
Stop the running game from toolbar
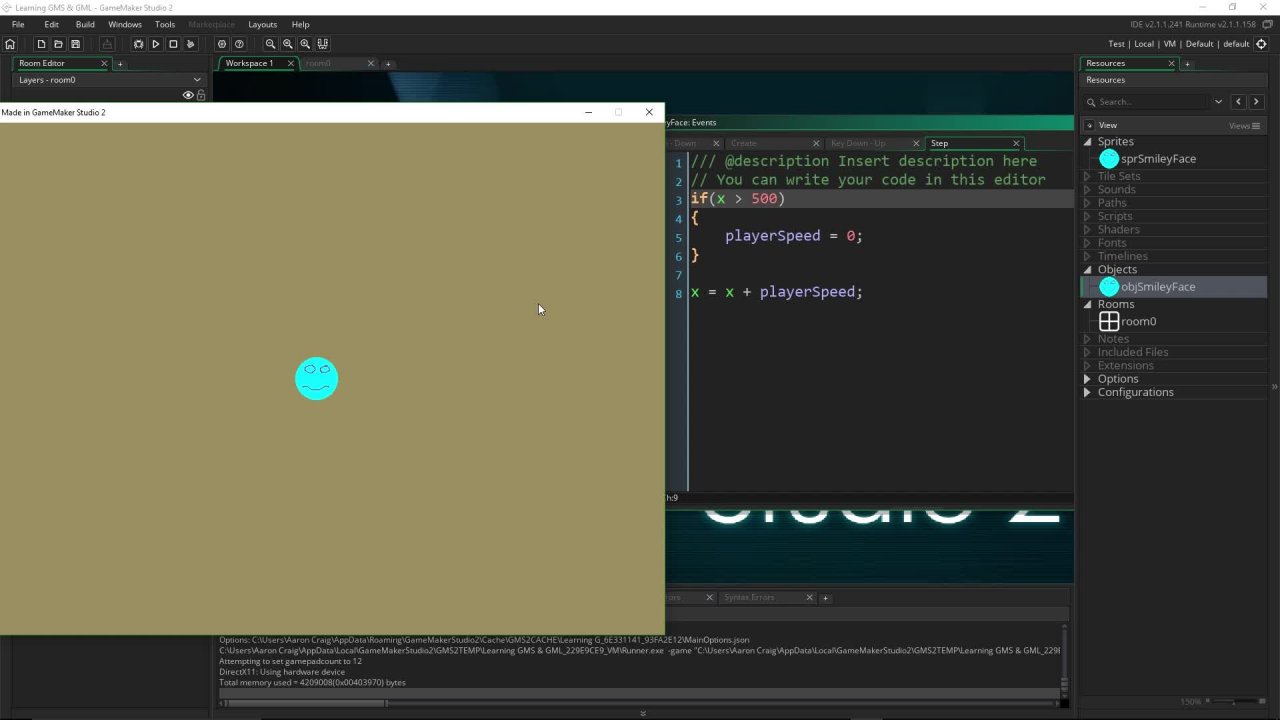pyautogui.click(x=173, y=44)
